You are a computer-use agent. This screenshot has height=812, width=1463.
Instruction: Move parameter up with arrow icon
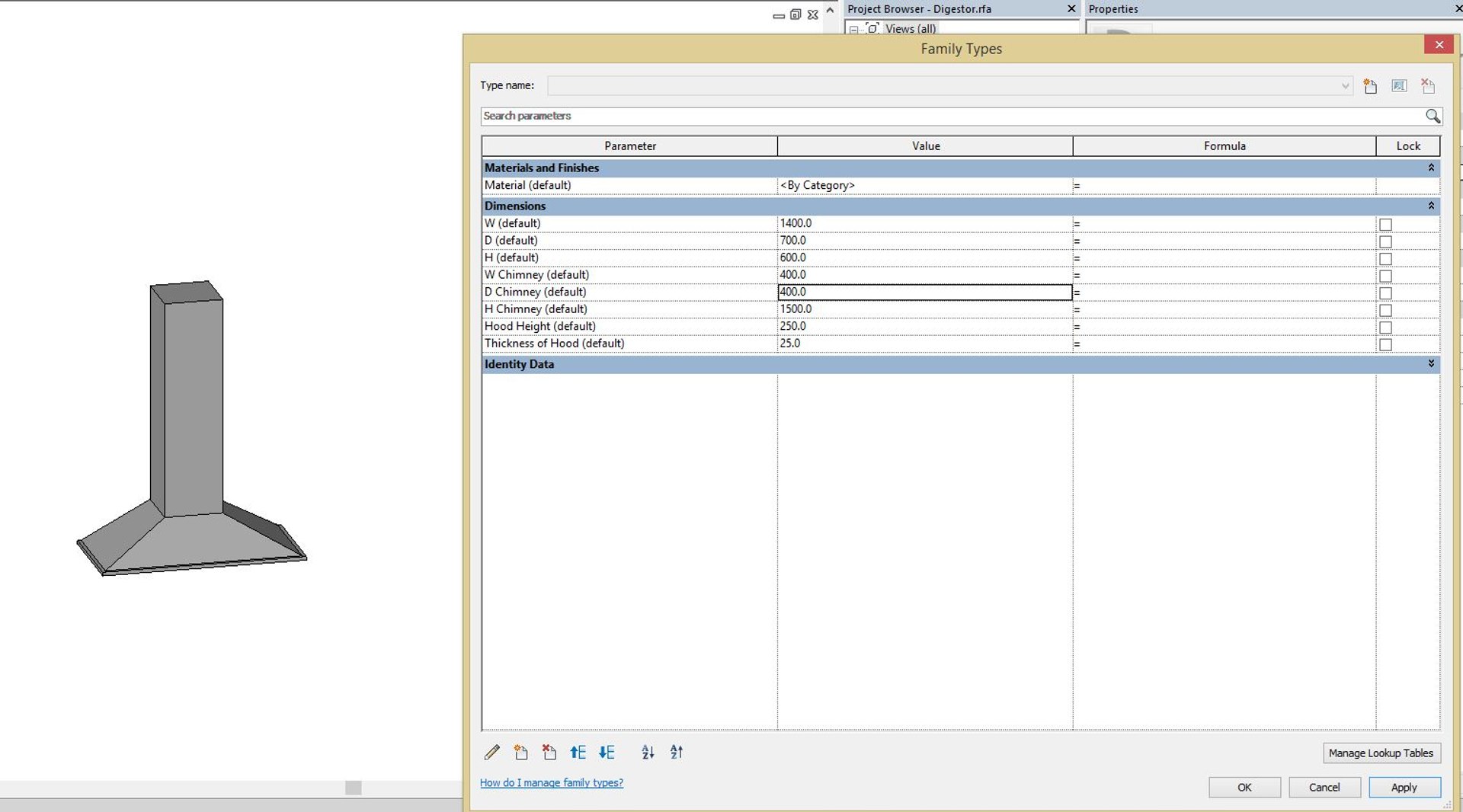[x=578, y=753]
